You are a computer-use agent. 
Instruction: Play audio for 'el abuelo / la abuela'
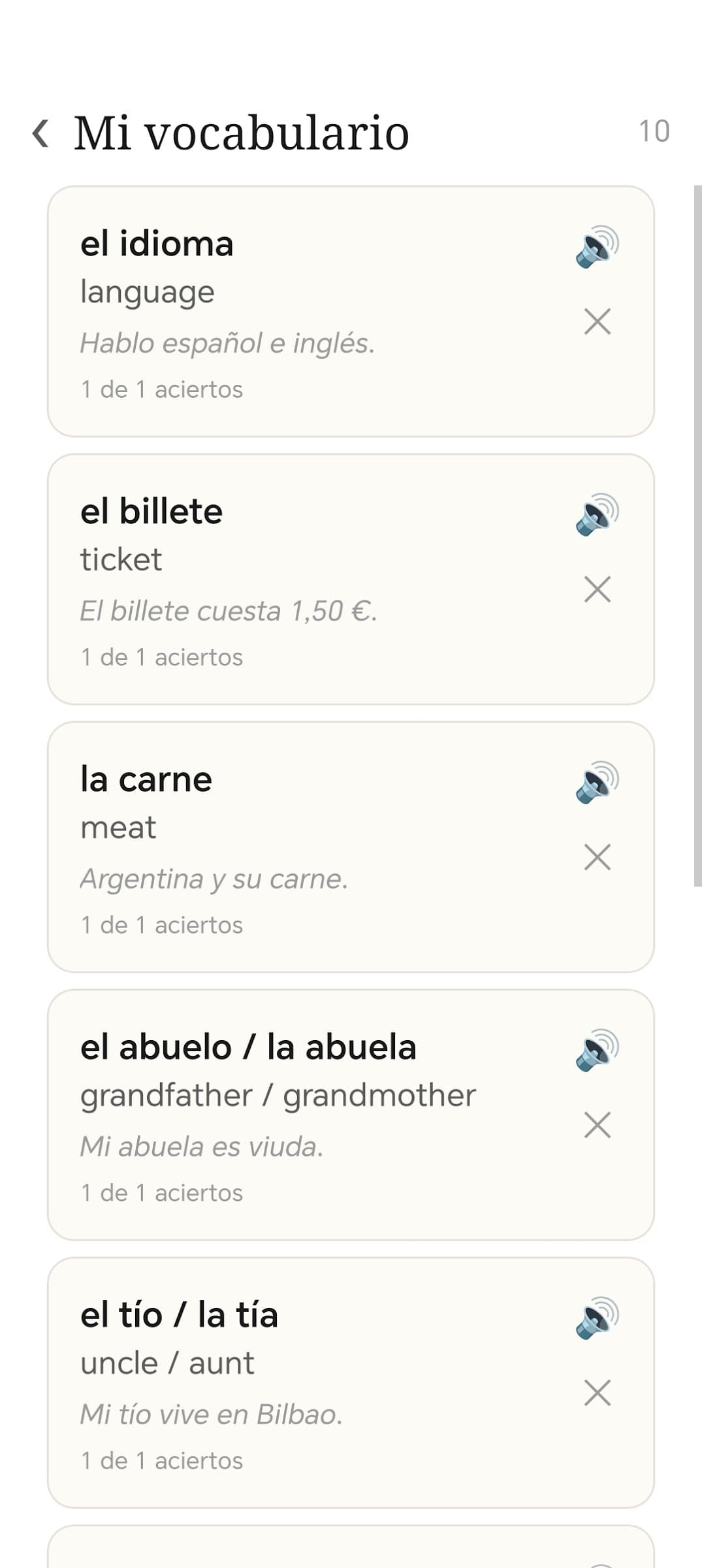(598, 1050)
